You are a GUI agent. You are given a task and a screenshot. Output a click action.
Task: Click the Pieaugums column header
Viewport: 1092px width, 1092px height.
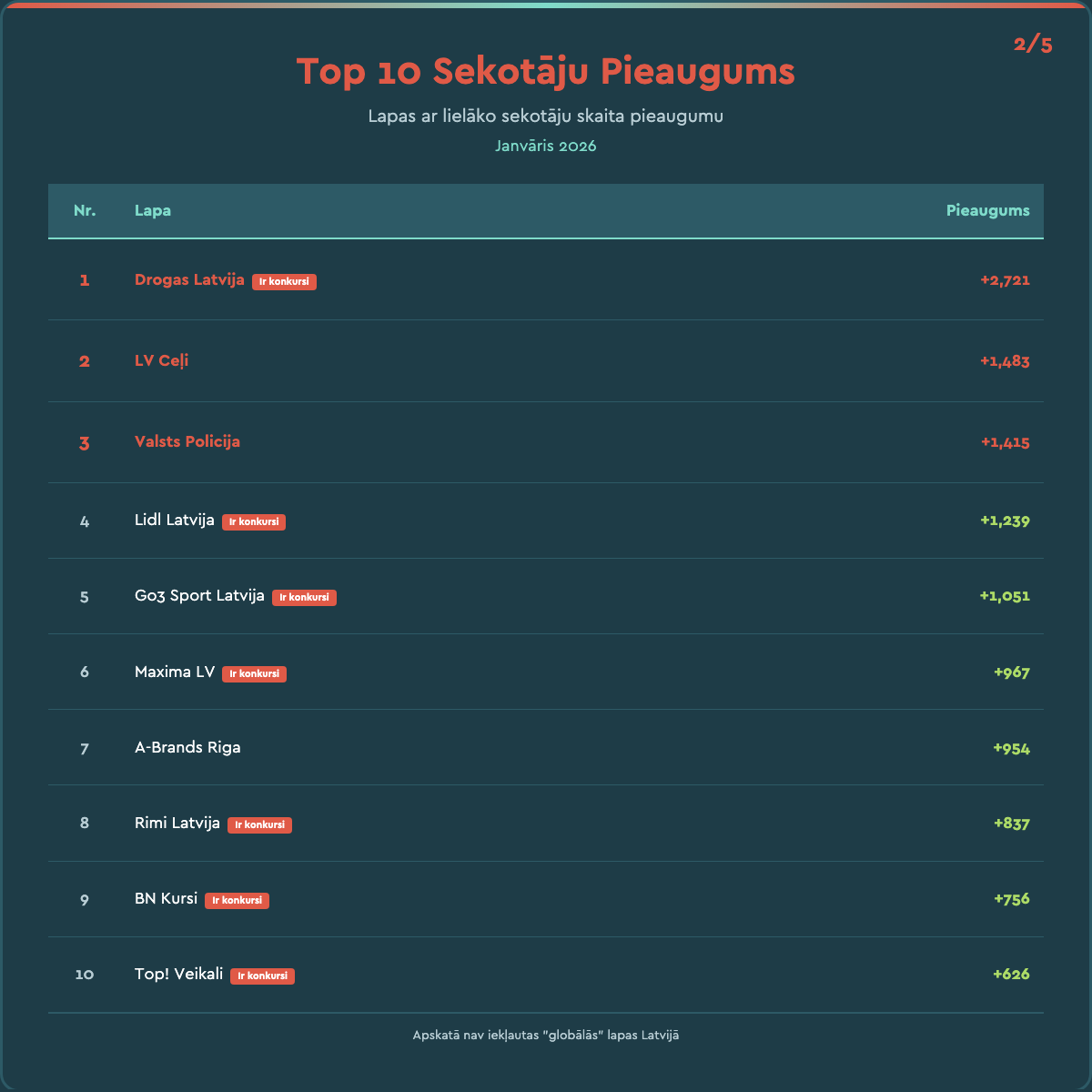[987, 210]
